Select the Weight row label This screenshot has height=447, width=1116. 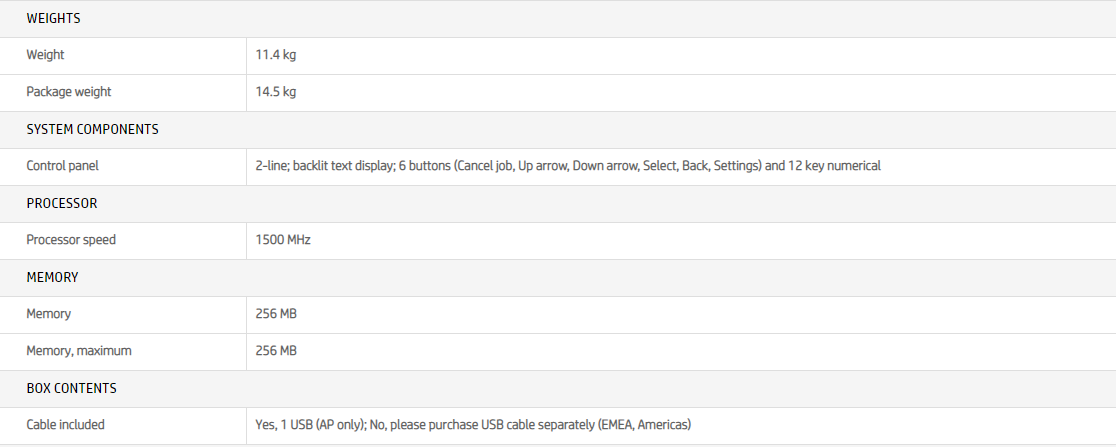[x=45, y=55]
